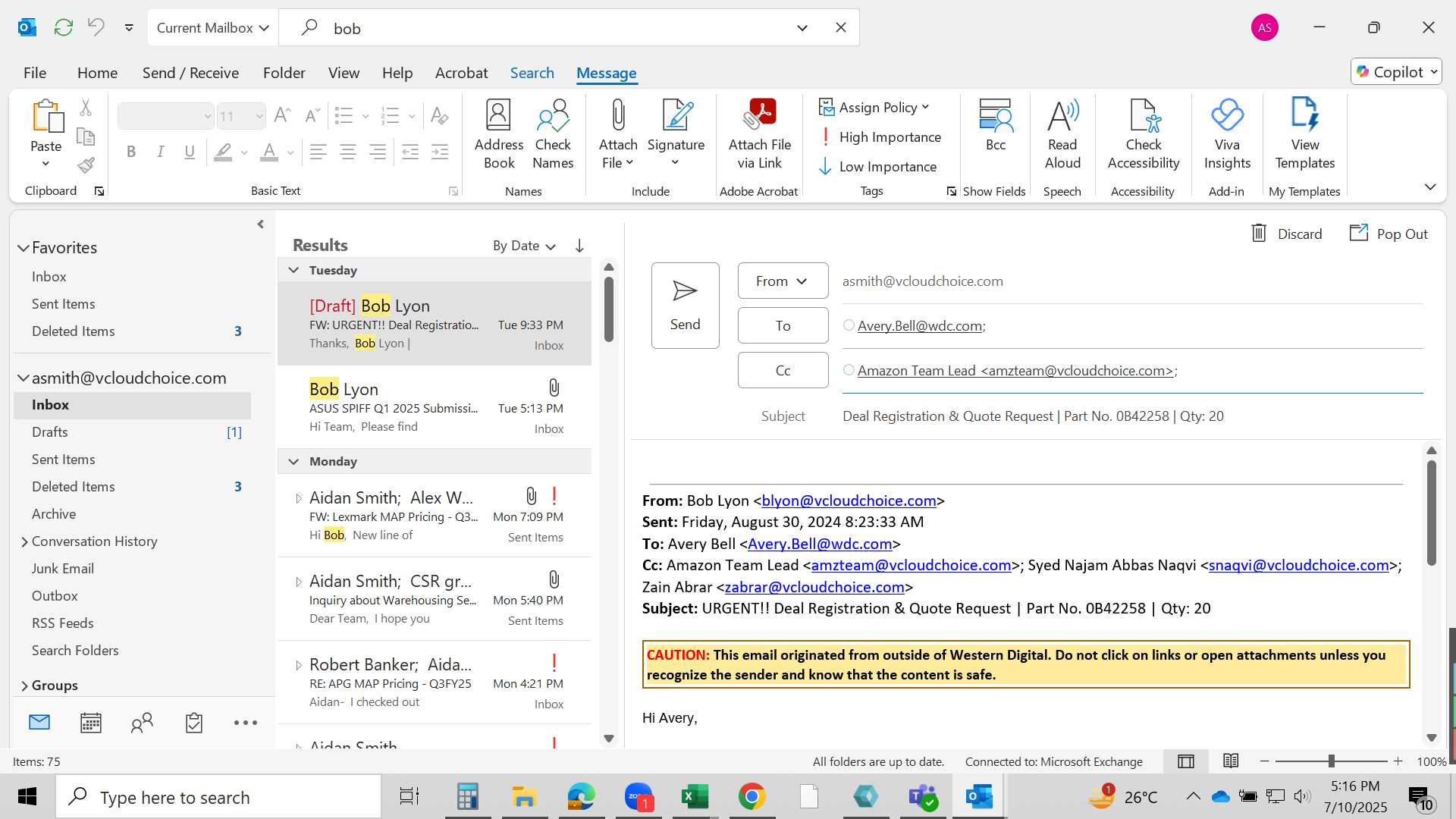
Task: Switch to Reading view in status bar
Action: tap(1231, 761)
